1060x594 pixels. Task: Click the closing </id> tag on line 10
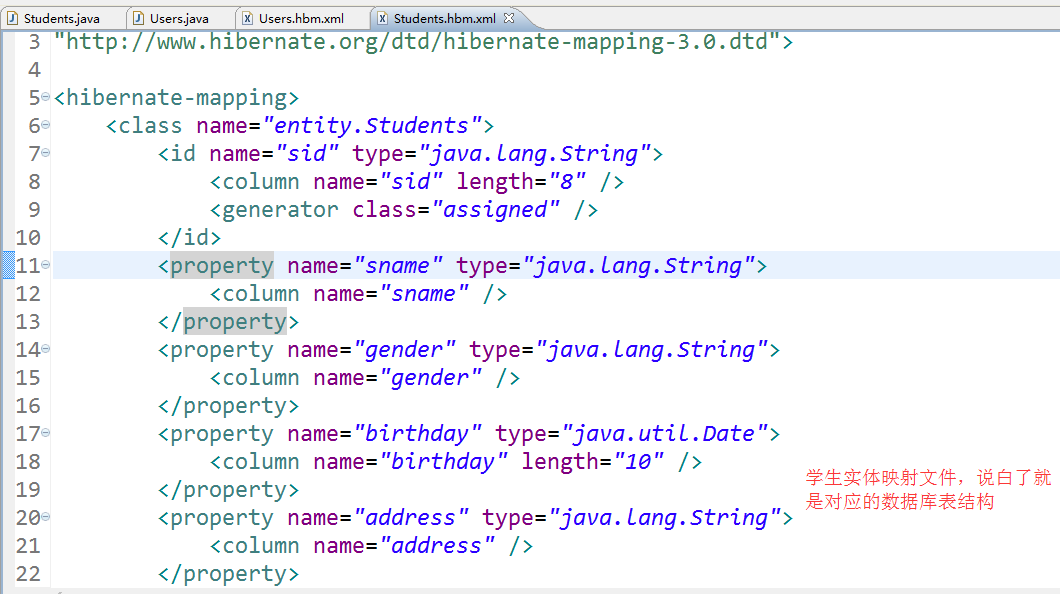(189, 238)
